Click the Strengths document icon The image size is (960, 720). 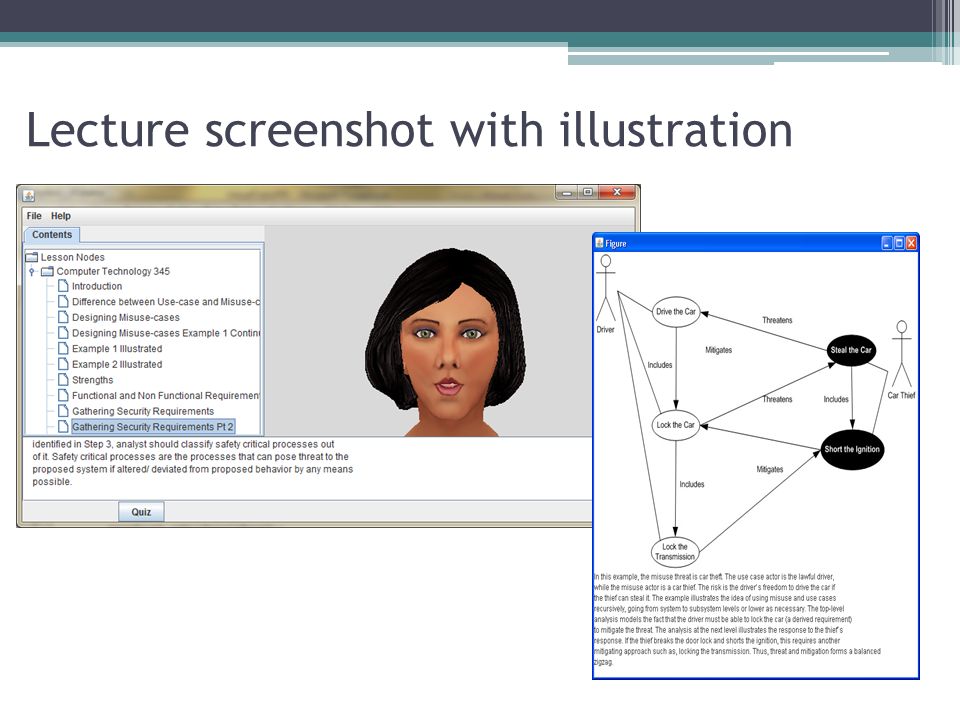click(63, 380)
